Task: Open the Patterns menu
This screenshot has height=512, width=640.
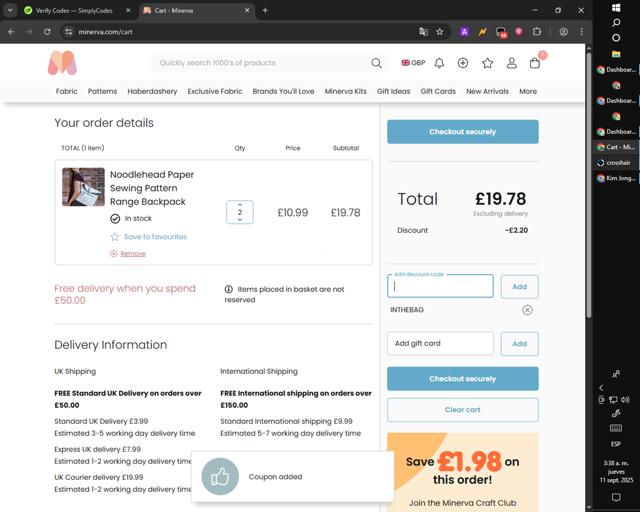Action: point(102,91)
